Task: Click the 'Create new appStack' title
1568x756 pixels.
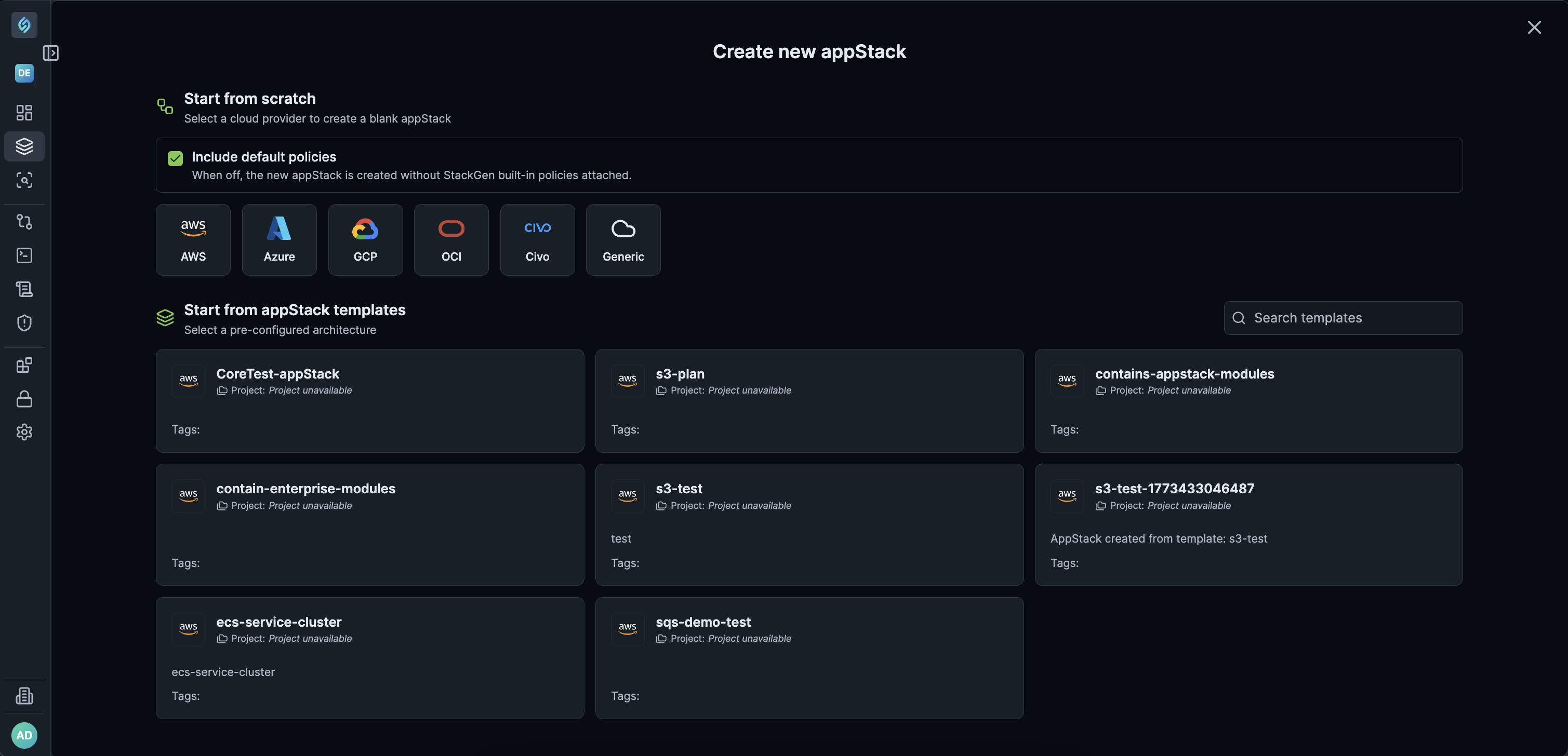Action: [809, 52]
